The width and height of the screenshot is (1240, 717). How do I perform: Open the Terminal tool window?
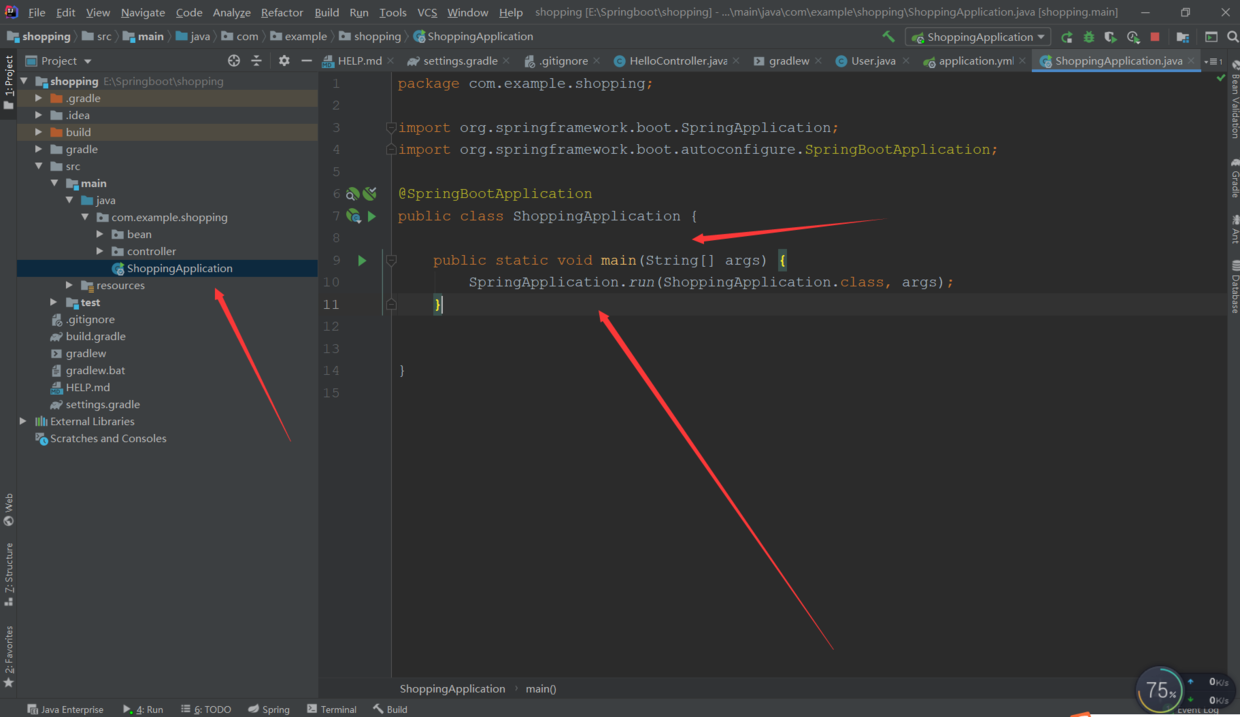[332, 709]
